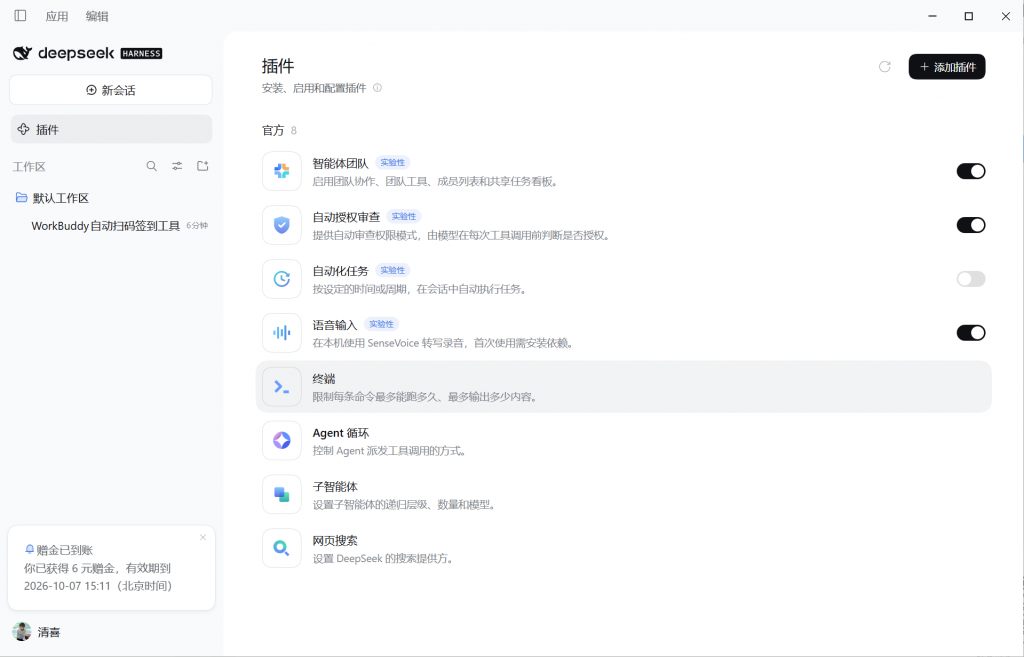Screen dimensions: 1024x657
Task: Select the 终端 plugin title
Action: pyautogui.click(x=324, y=379)
